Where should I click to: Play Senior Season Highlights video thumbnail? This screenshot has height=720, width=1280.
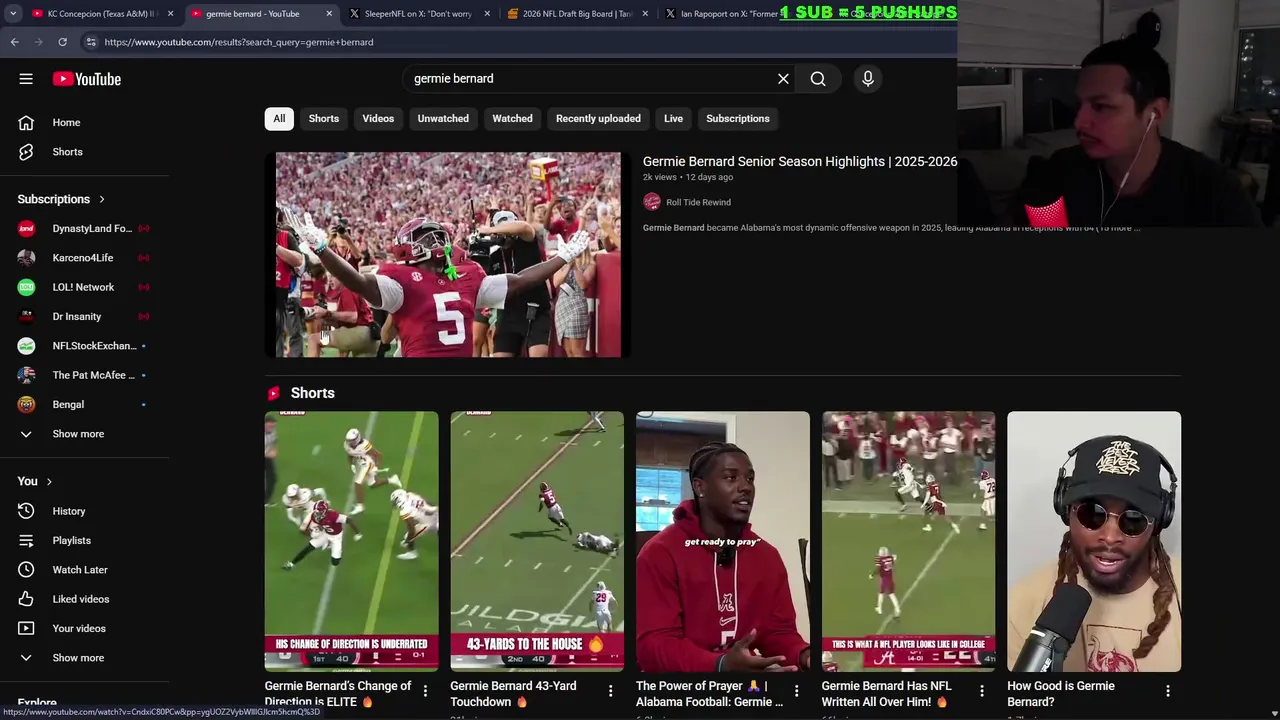448,255
